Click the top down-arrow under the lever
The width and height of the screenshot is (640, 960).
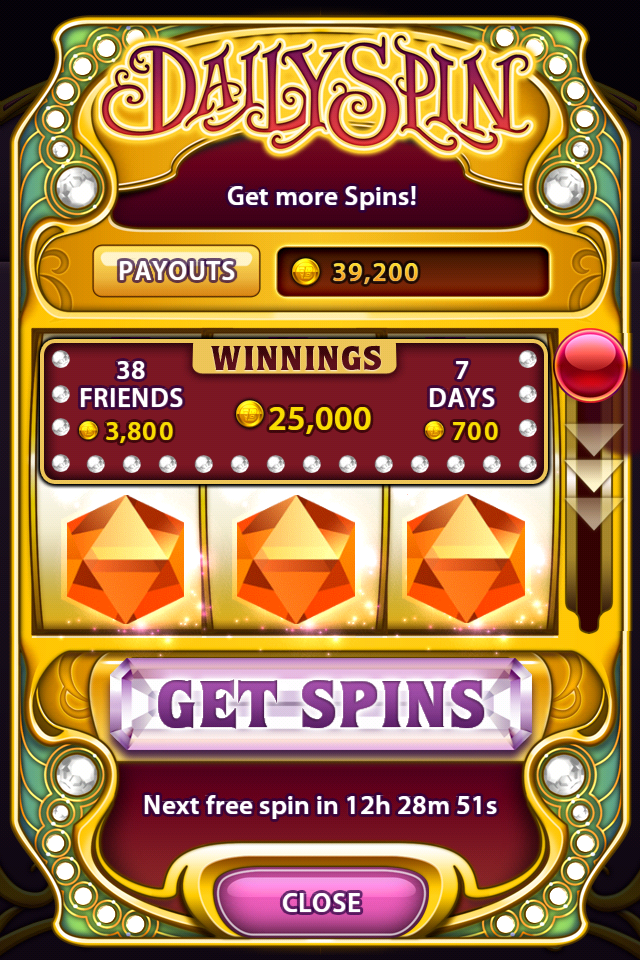click(593, 439)
